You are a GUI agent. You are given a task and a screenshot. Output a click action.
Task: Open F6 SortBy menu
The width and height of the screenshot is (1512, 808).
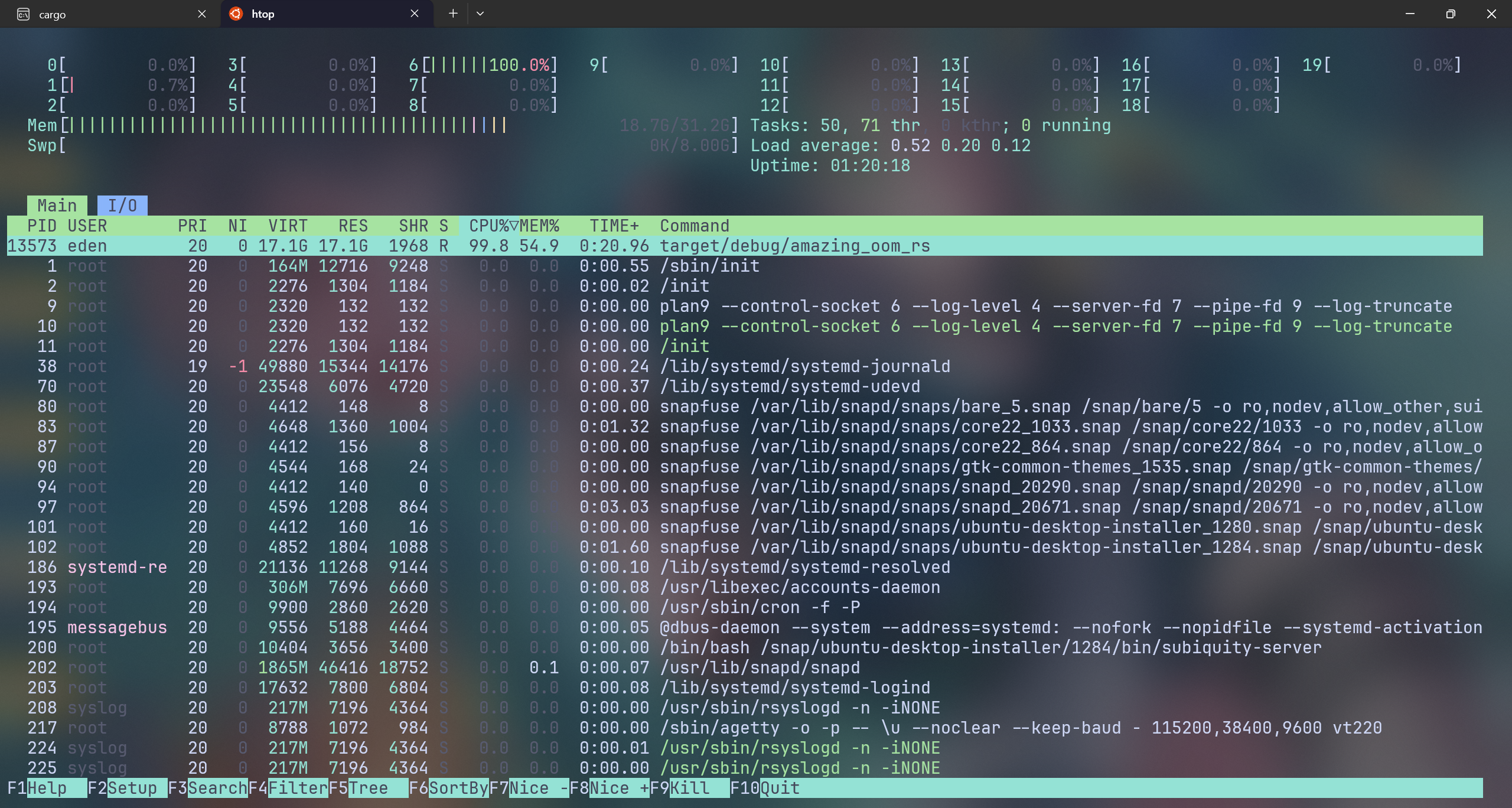coord(449,788)
